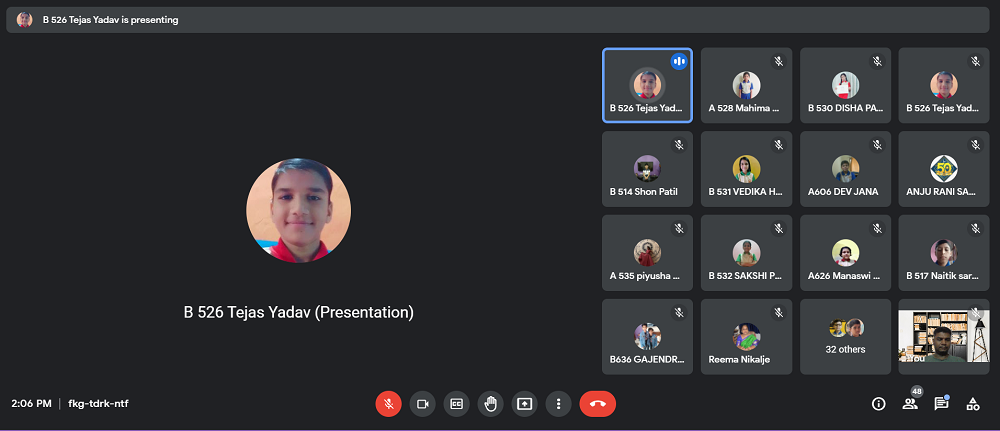Select B 514 Shon Patil's tile
Screen dimensions: 1000x431
[x=647, y=169]
